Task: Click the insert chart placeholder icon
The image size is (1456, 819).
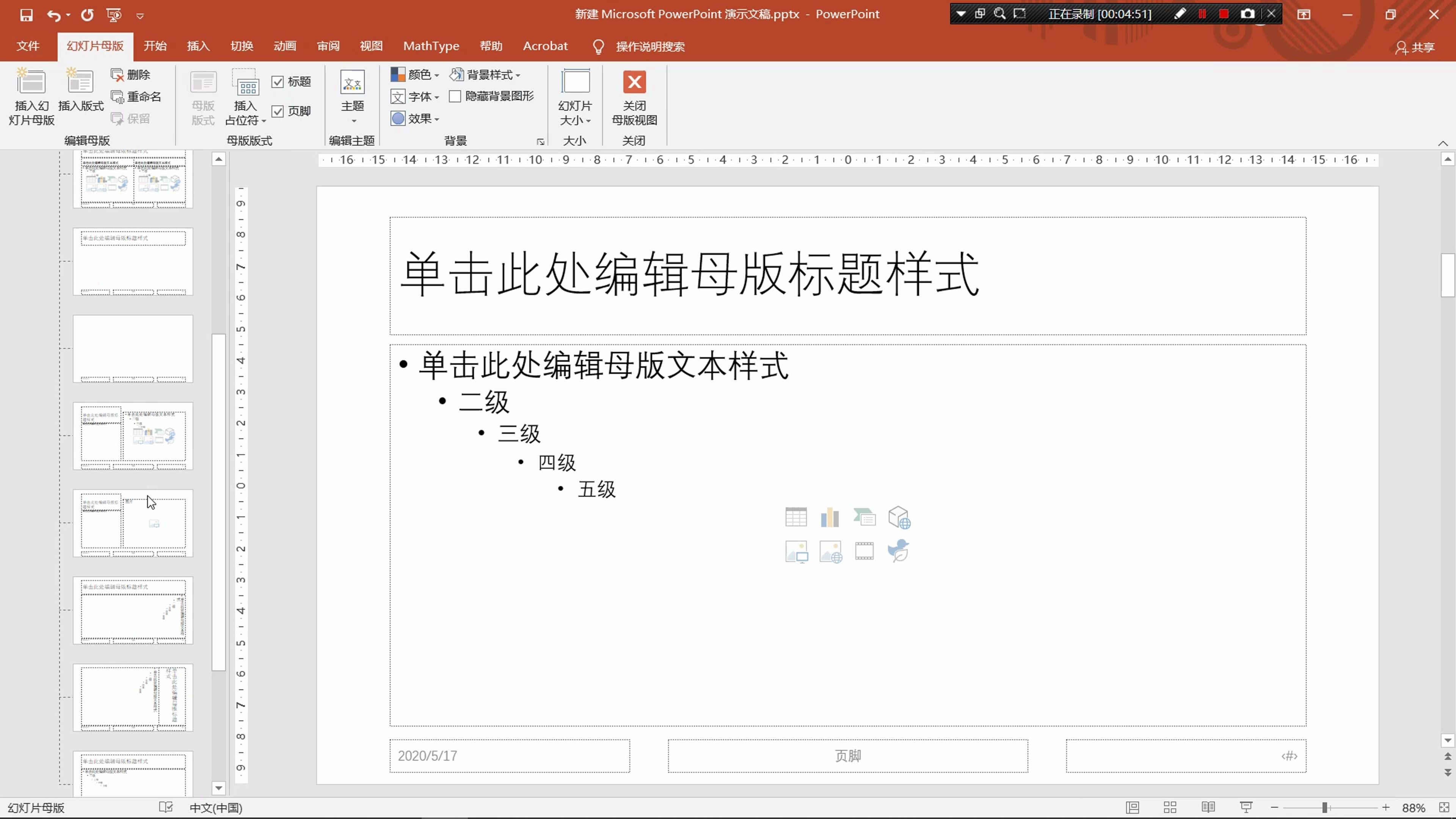Action: 830,517
